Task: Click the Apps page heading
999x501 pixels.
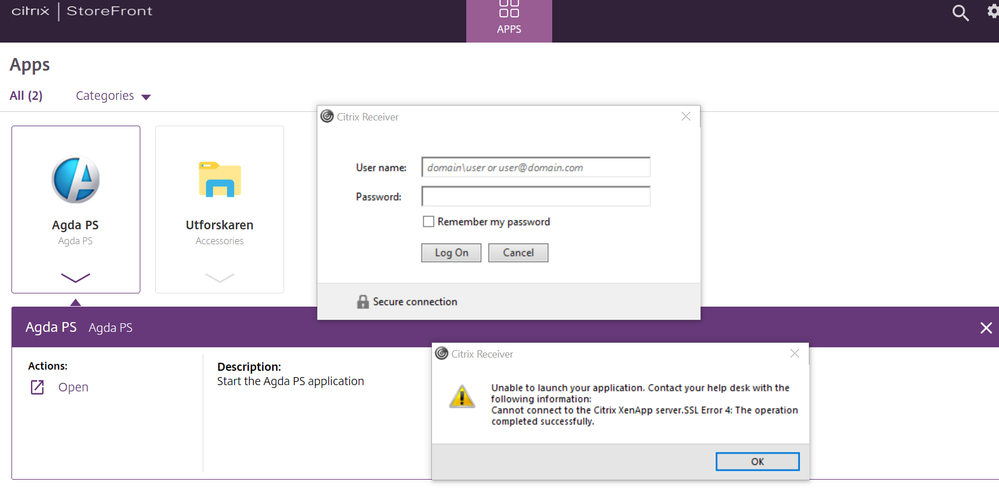Action: coord(29,65)
